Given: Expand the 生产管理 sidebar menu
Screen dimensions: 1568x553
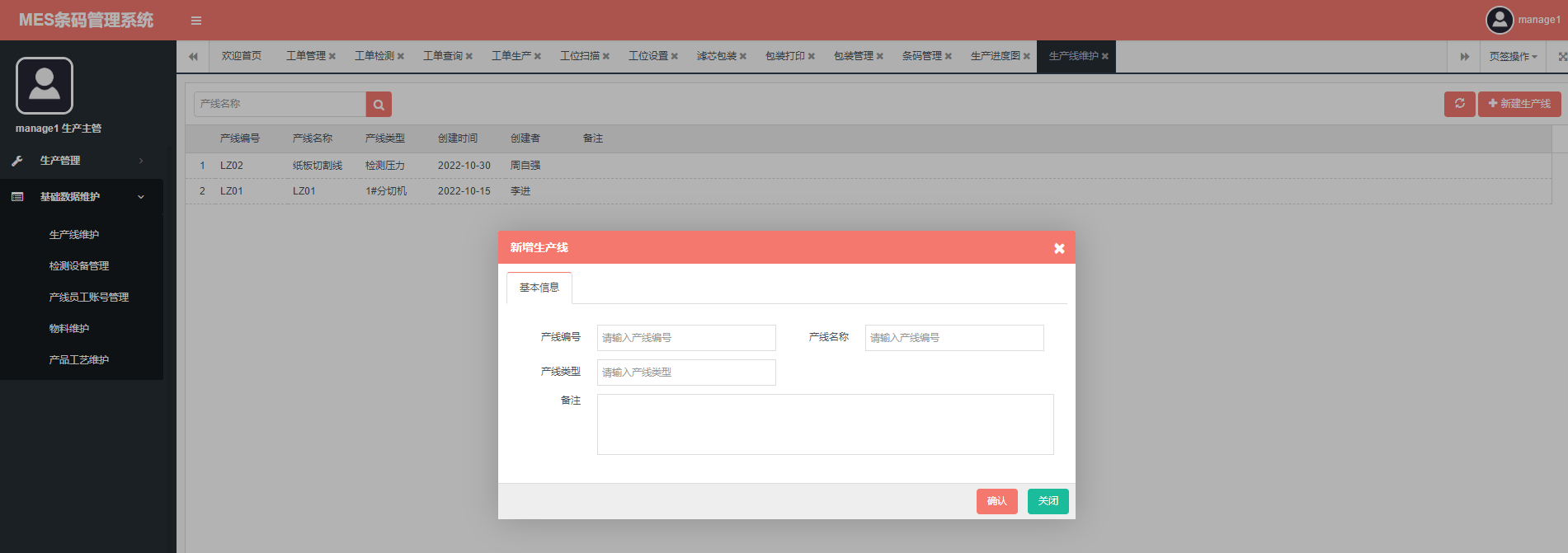Looking at the screenshot, I should pyautogui.click(x=82, y=161).
